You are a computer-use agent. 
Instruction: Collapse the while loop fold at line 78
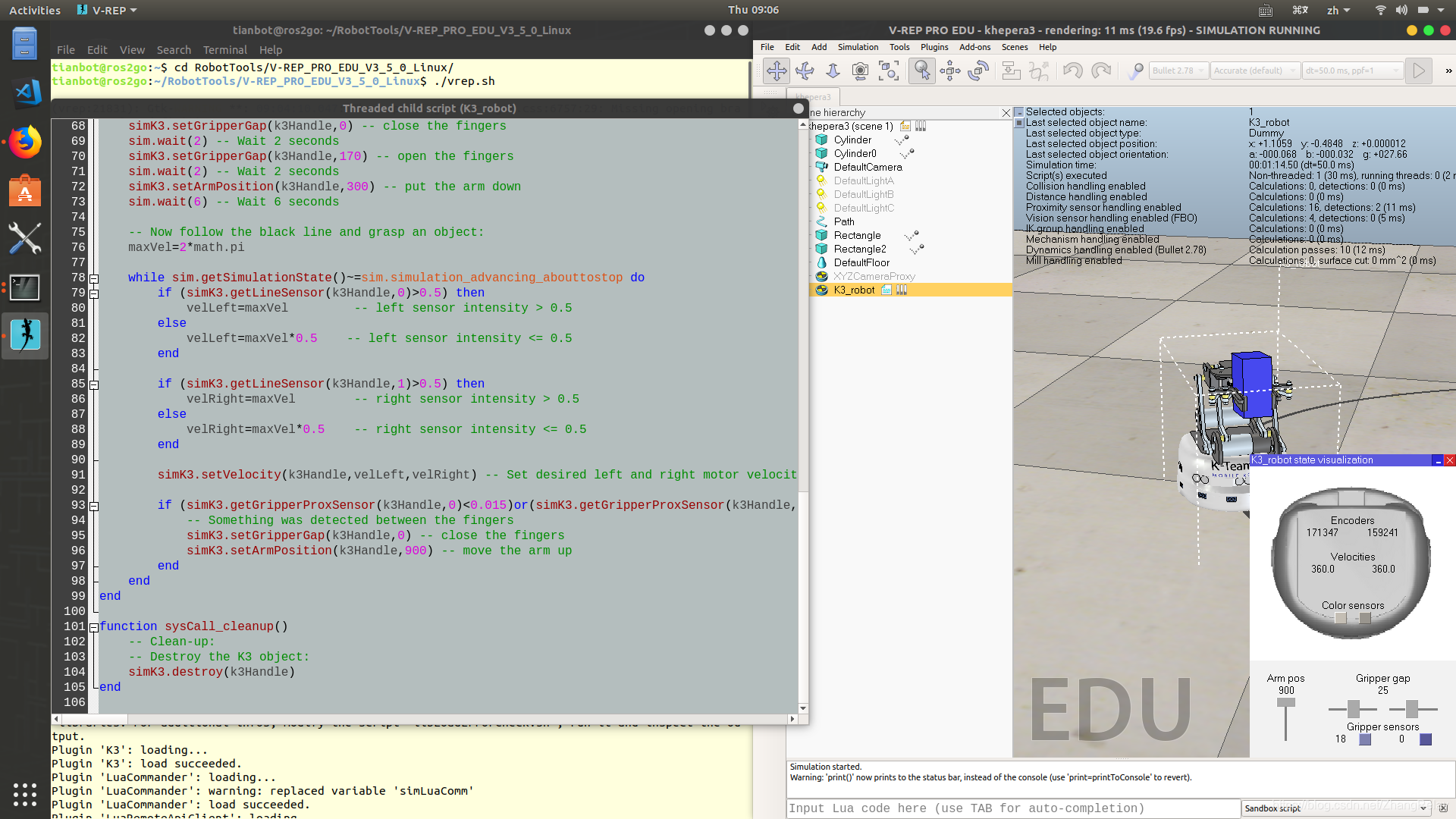94,278
